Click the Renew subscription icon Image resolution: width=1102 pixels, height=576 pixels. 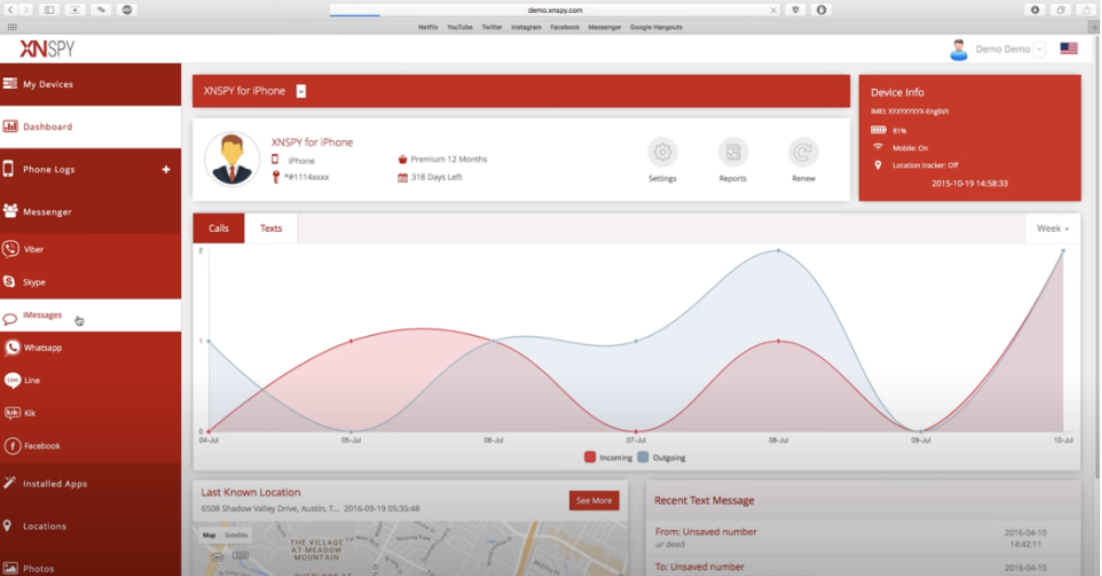click(803, 152)
